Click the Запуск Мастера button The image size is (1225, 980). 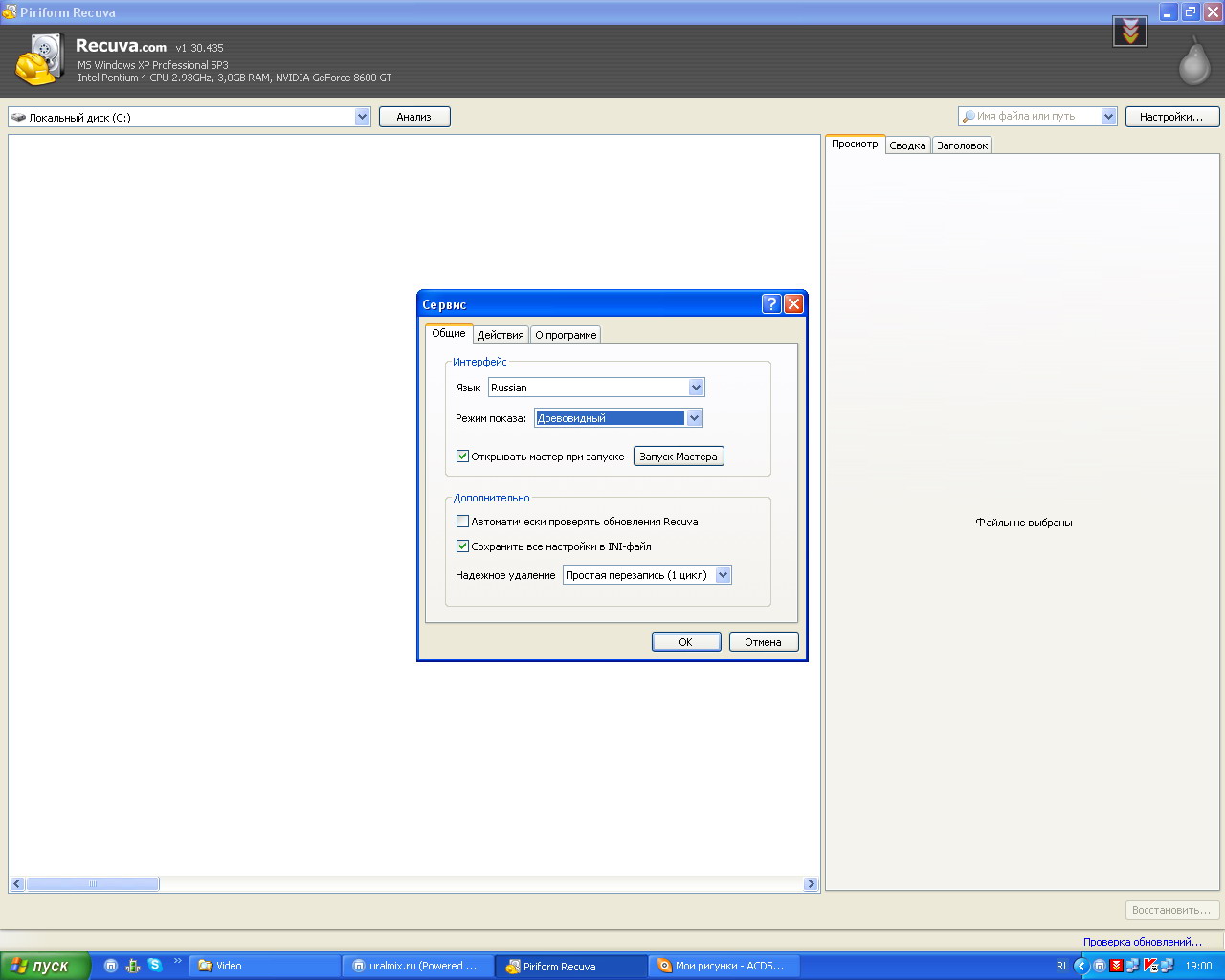click(679, 457)
